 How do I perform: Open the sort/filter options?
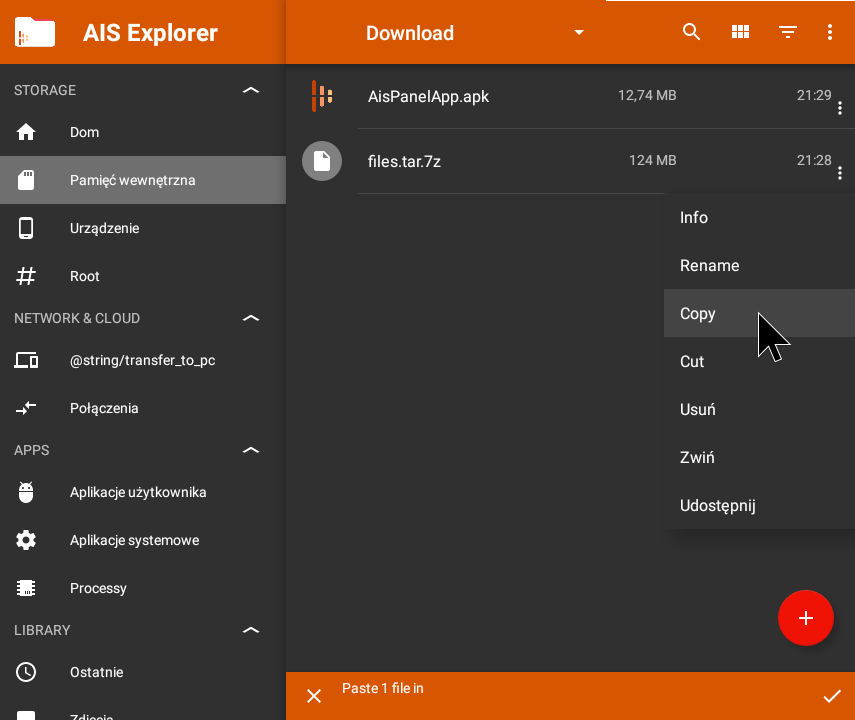(x=788, y=31)
